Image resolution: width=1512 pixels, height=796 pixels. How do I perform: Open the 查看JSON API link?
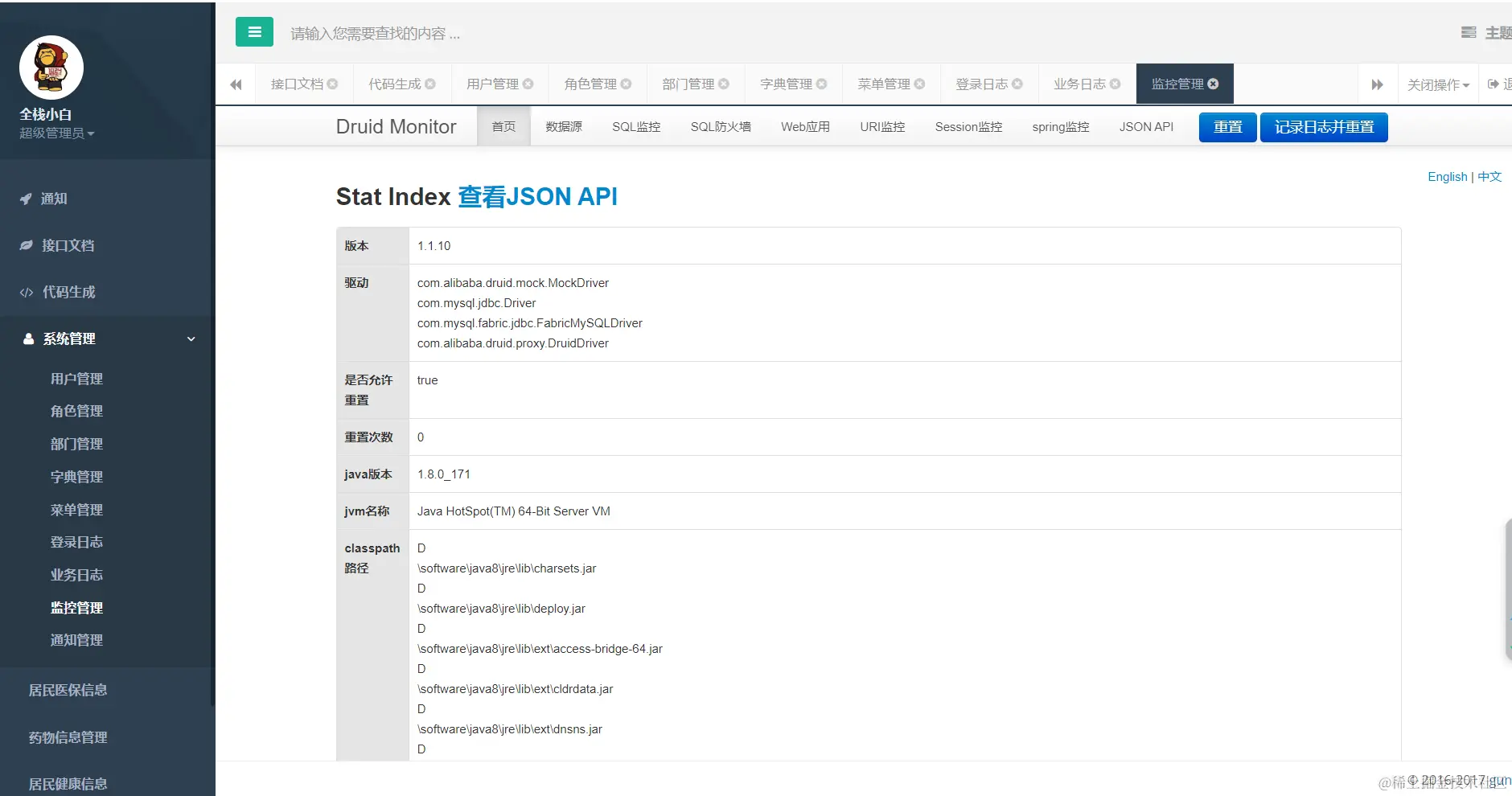point(537,196)
